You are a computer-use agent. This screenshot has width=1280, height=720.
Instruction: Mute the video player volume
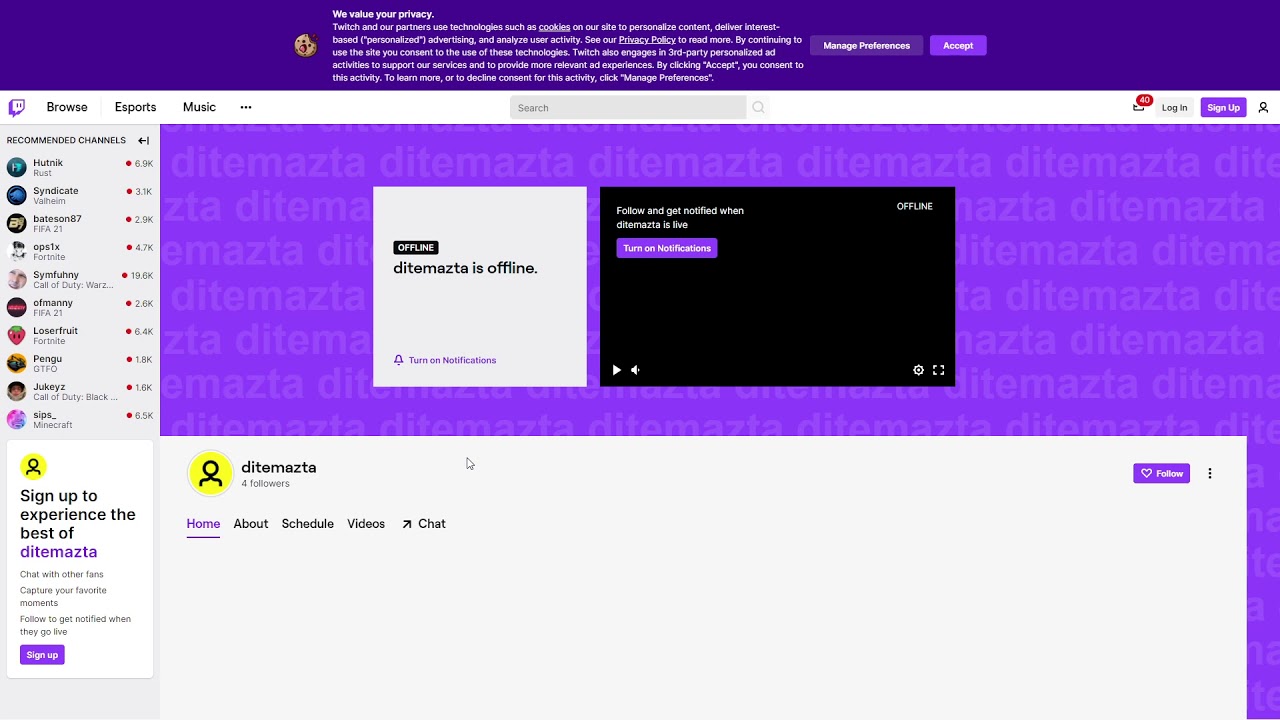pyautogui.click(x=636, y=370)
